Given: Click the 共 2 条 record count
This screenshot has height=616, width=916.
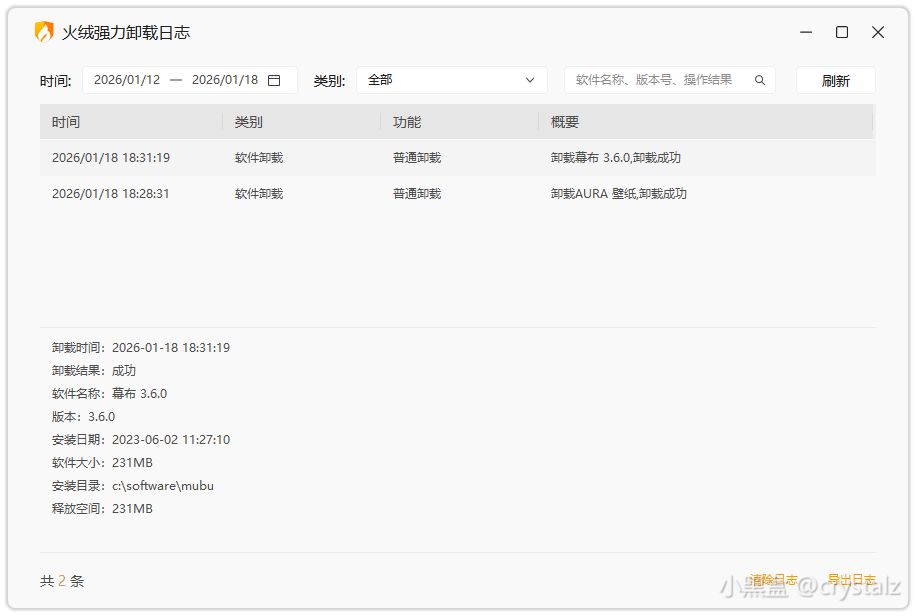Looking at the screenshot, I should click(x=62, y=581).
